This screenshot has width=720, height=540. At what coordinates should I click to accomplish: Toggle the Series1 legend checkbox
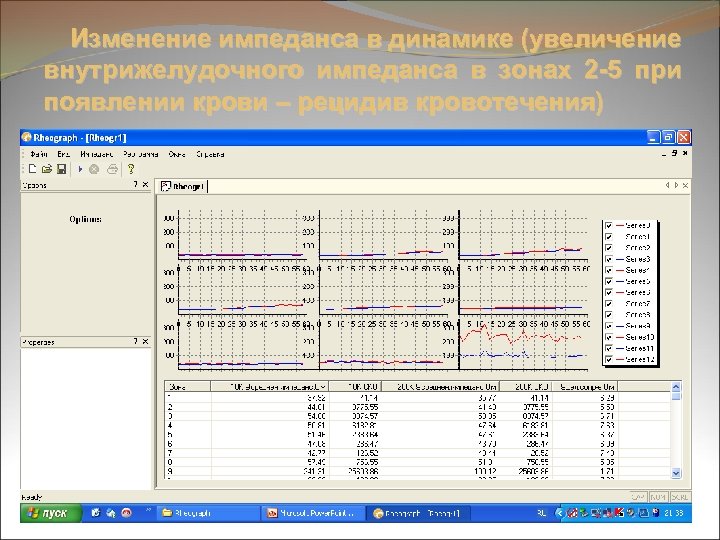click(x=609, y=237)
